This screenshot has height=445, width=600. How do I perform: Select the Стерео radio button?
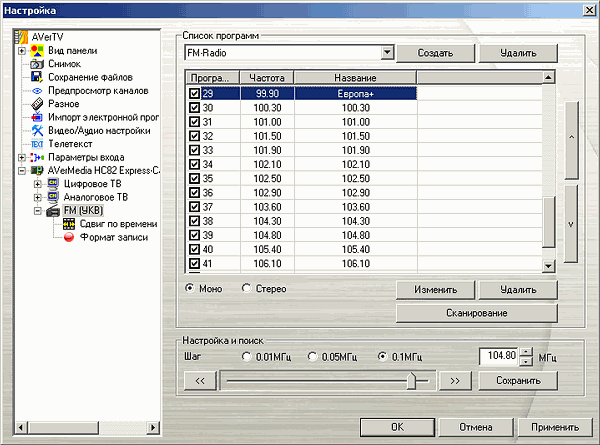point(247,289)
